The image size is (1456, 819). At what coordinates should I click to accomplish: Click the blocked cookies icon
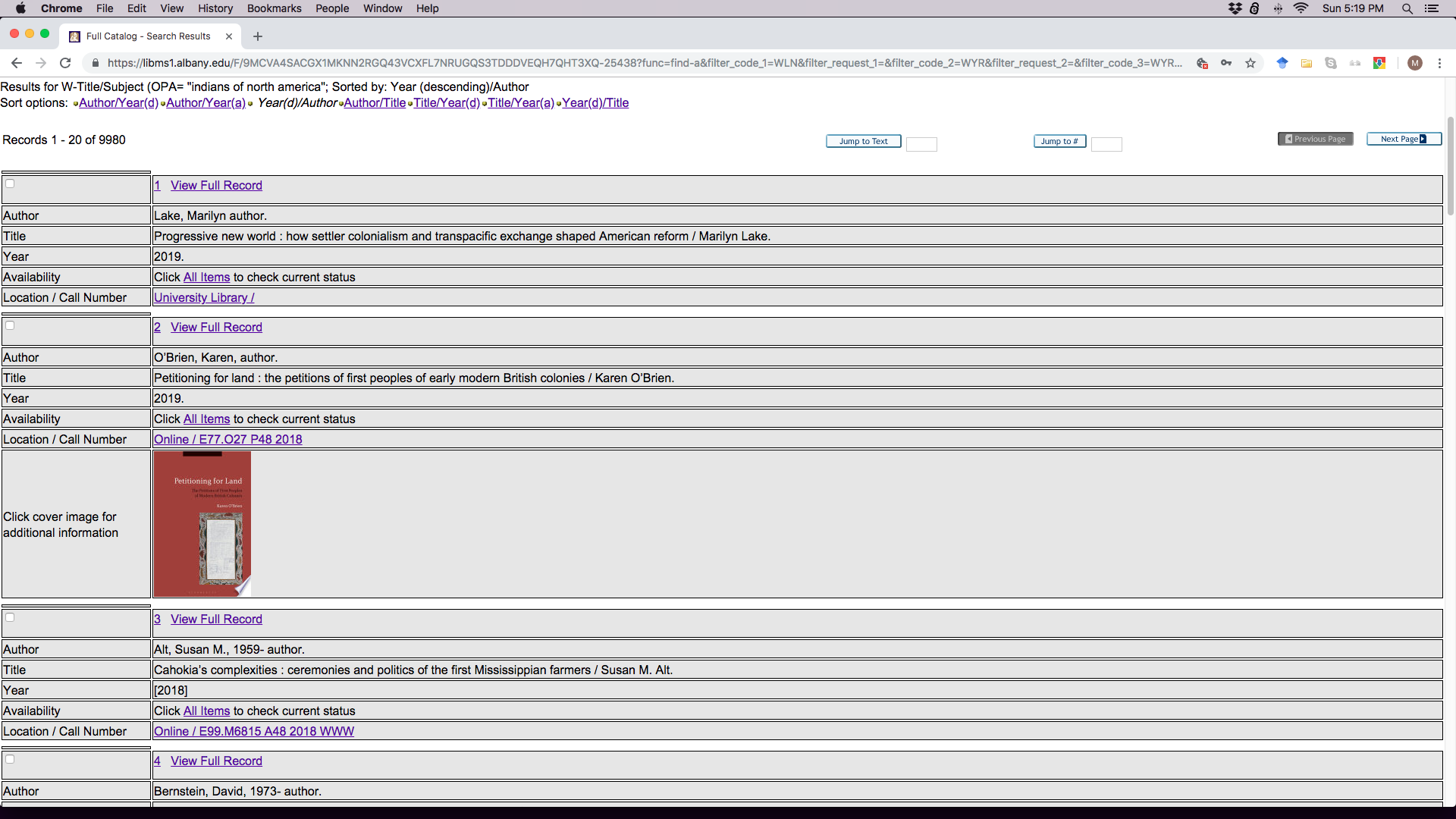[x=1202, y=63]
